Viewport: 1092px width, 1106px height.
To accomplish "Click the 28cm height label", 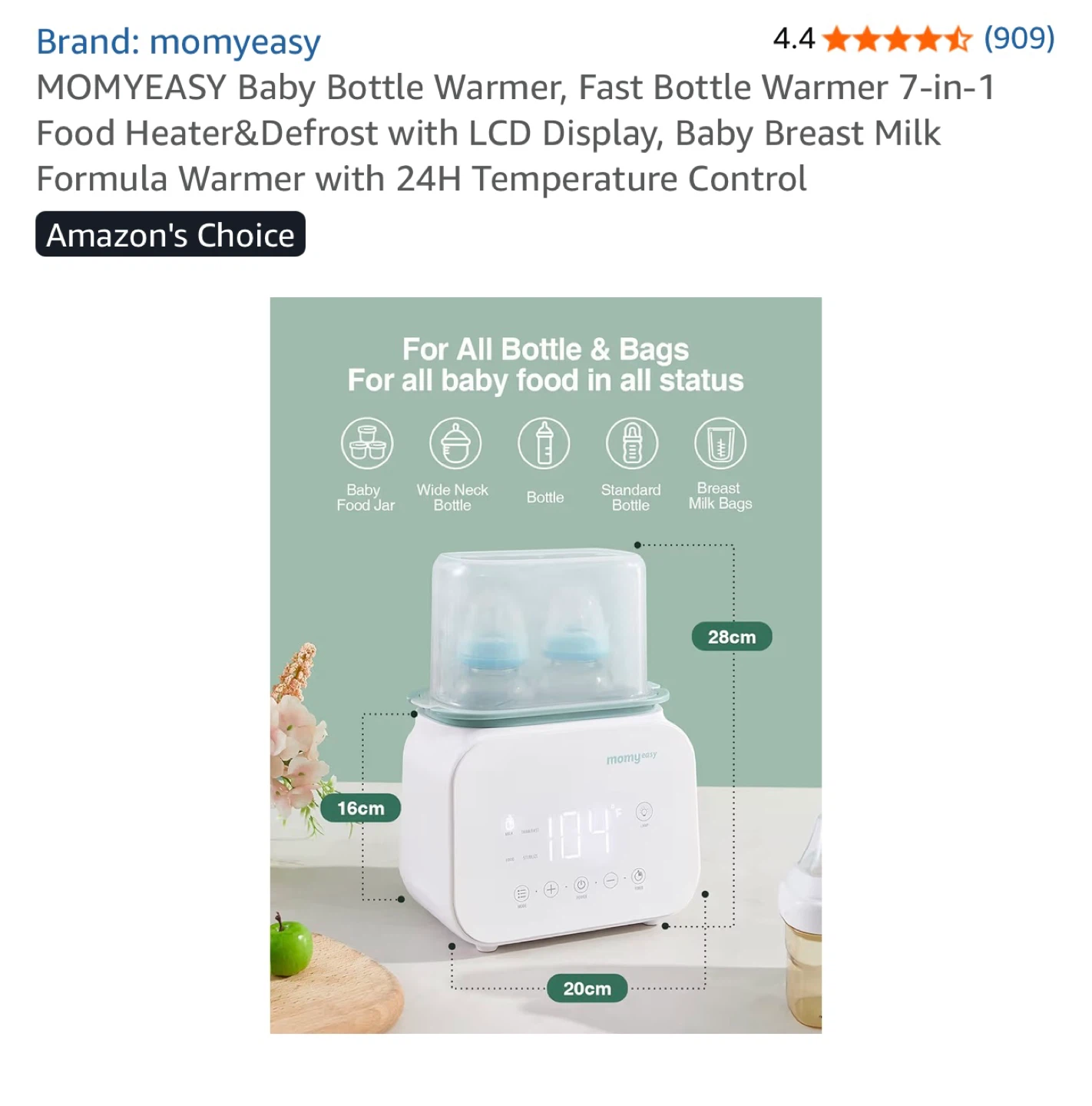I will point(732,637).
